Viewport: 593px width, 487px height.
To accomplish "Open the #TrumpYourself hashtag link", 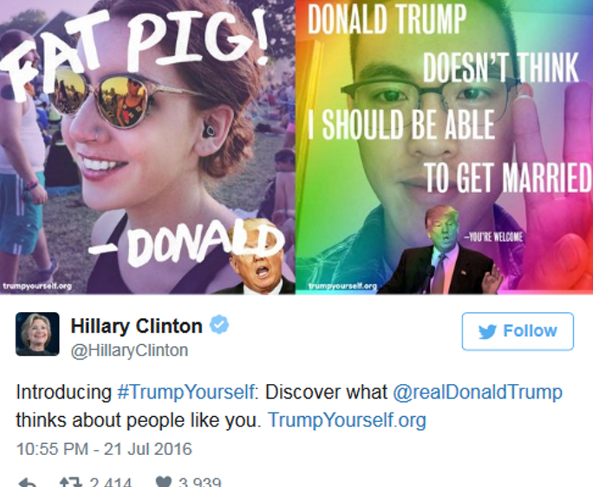I will 186,392.
